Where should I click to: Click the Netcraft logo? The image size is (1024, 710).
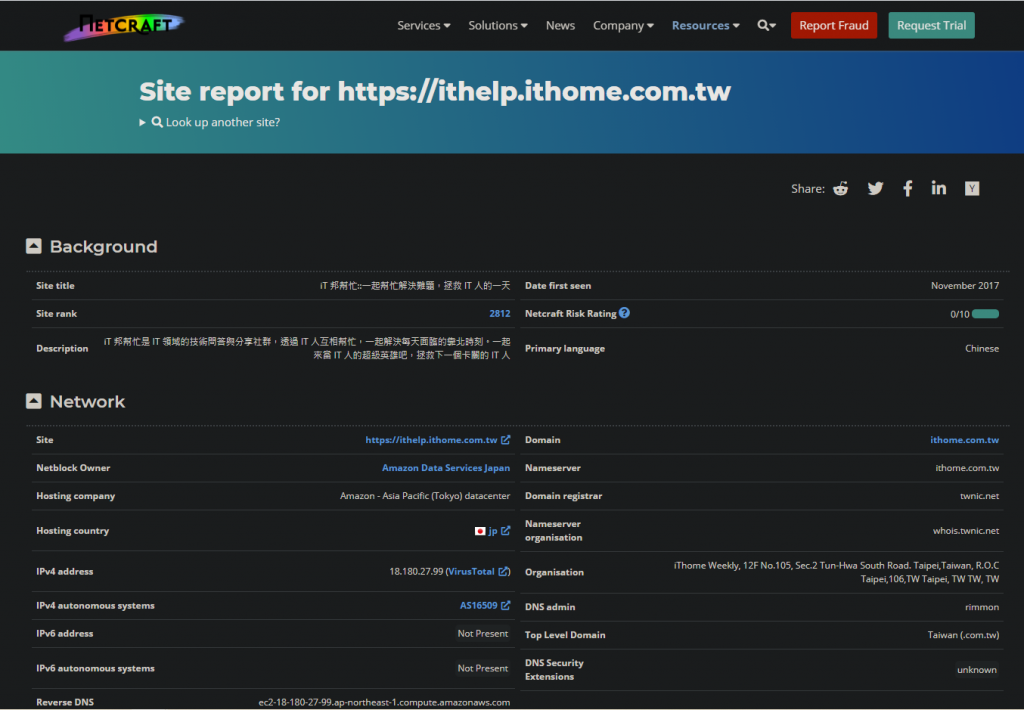tap(124, 27)
